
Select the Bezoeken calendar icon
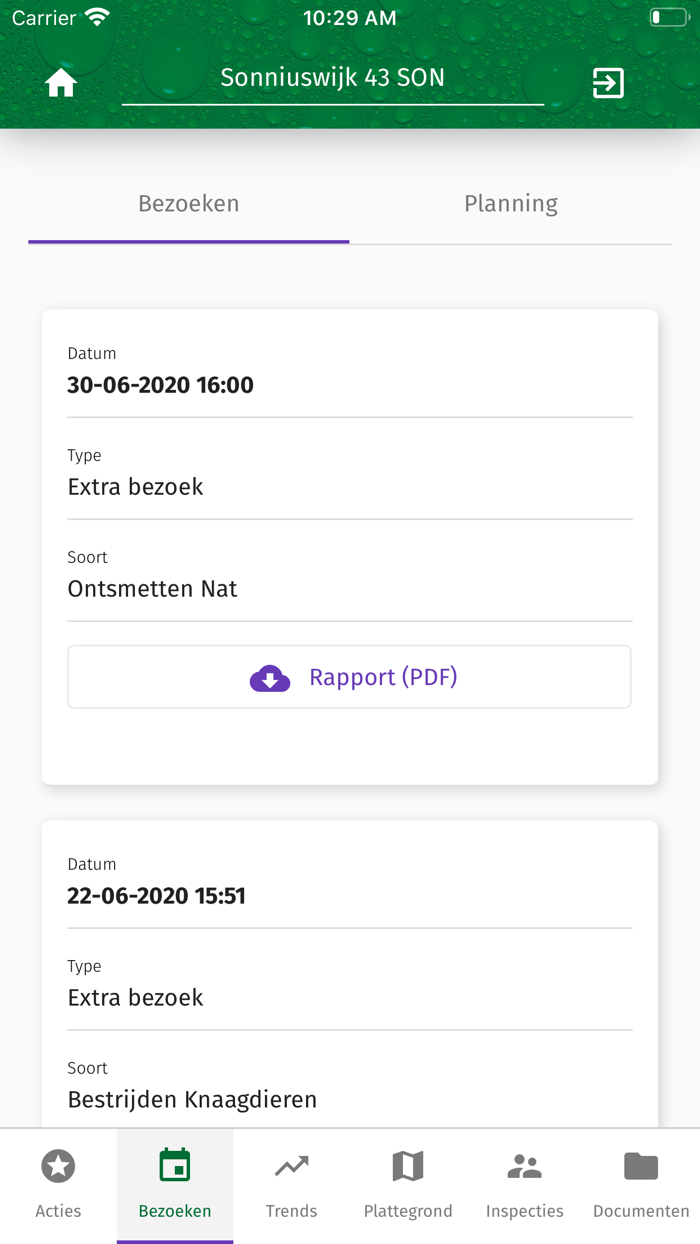[175, 1166]
